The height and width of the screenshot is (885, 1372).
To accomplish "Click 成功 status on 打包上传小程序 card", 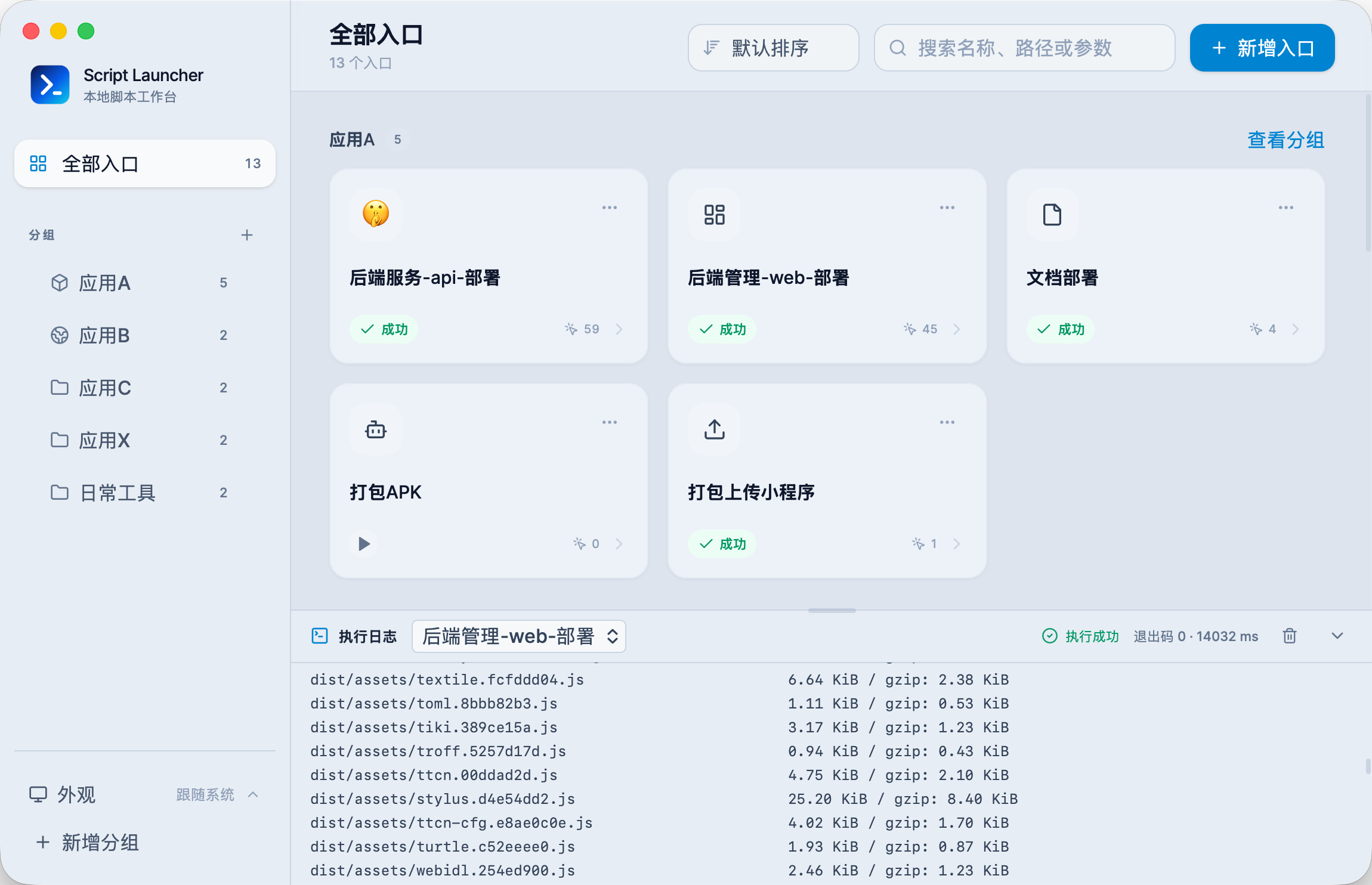I will pyautogui.click(x=722, y=544).
